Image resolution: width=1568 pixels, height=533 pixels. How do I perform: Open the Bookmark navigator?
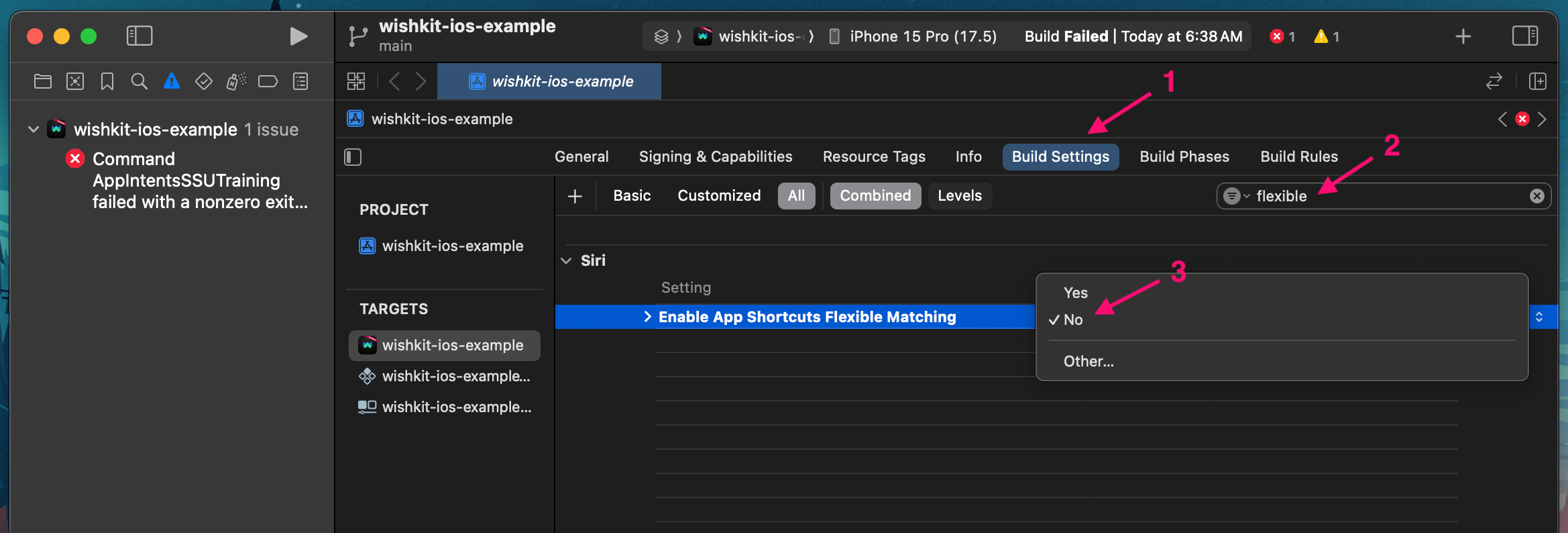pyautogui.click(x=107, y=81)
